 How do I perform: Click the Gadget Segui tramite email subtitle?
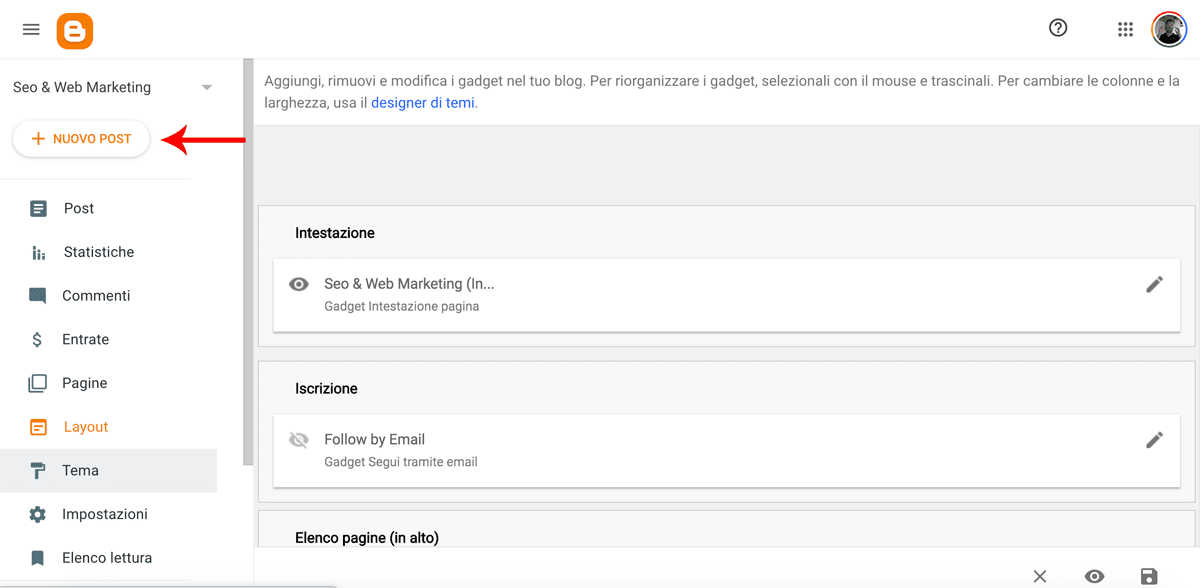tap(401, 462)
